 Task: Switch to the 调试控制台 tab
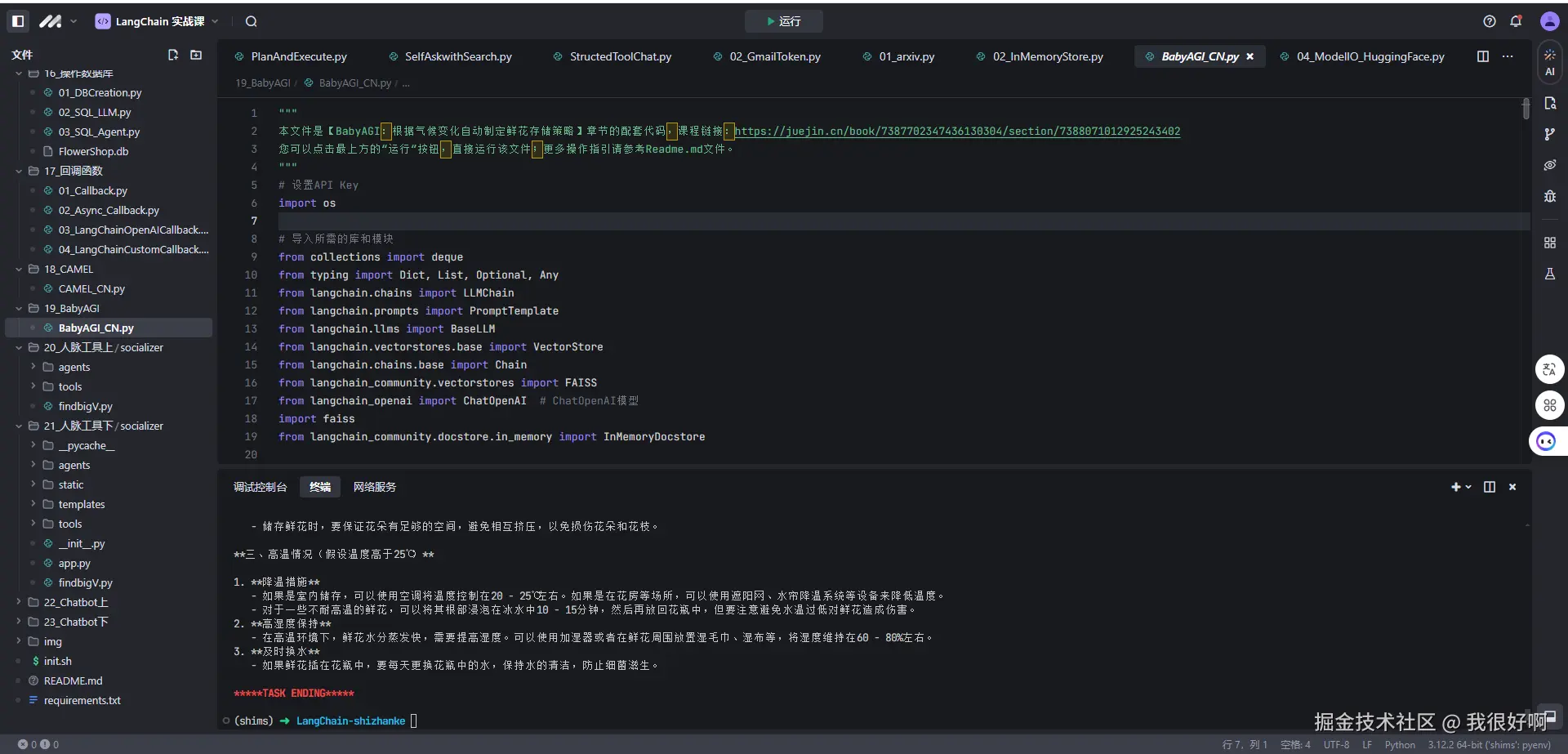tap(260, 487)
